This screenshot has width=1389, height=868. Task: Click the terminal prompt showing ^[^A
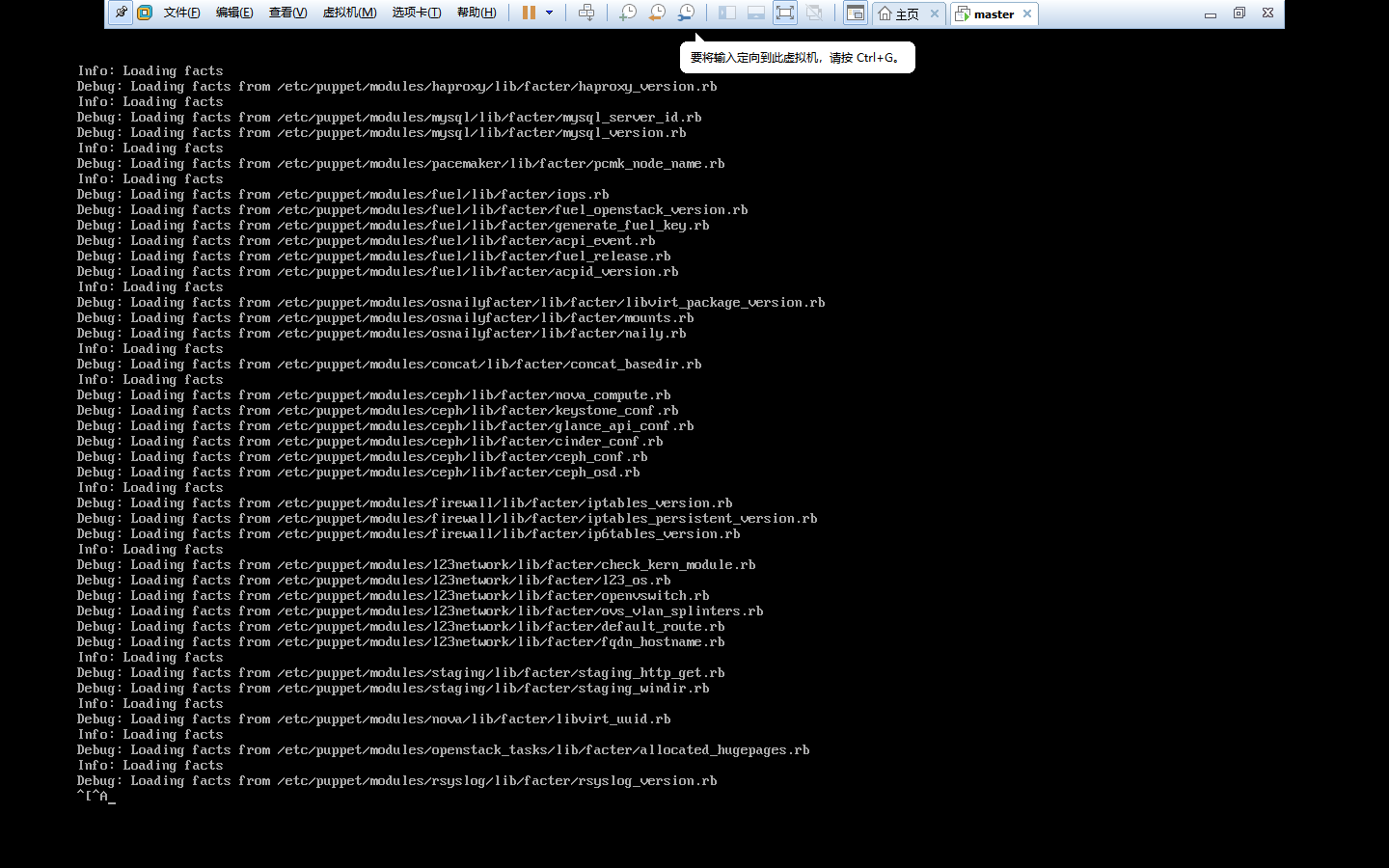95,797
